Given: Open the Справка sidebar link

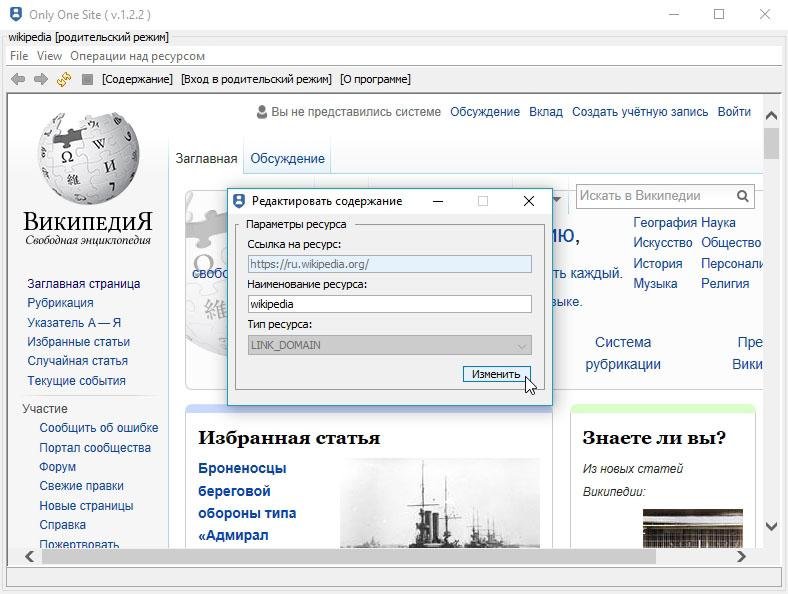Looking at the screenshot, I should [62, 525].
